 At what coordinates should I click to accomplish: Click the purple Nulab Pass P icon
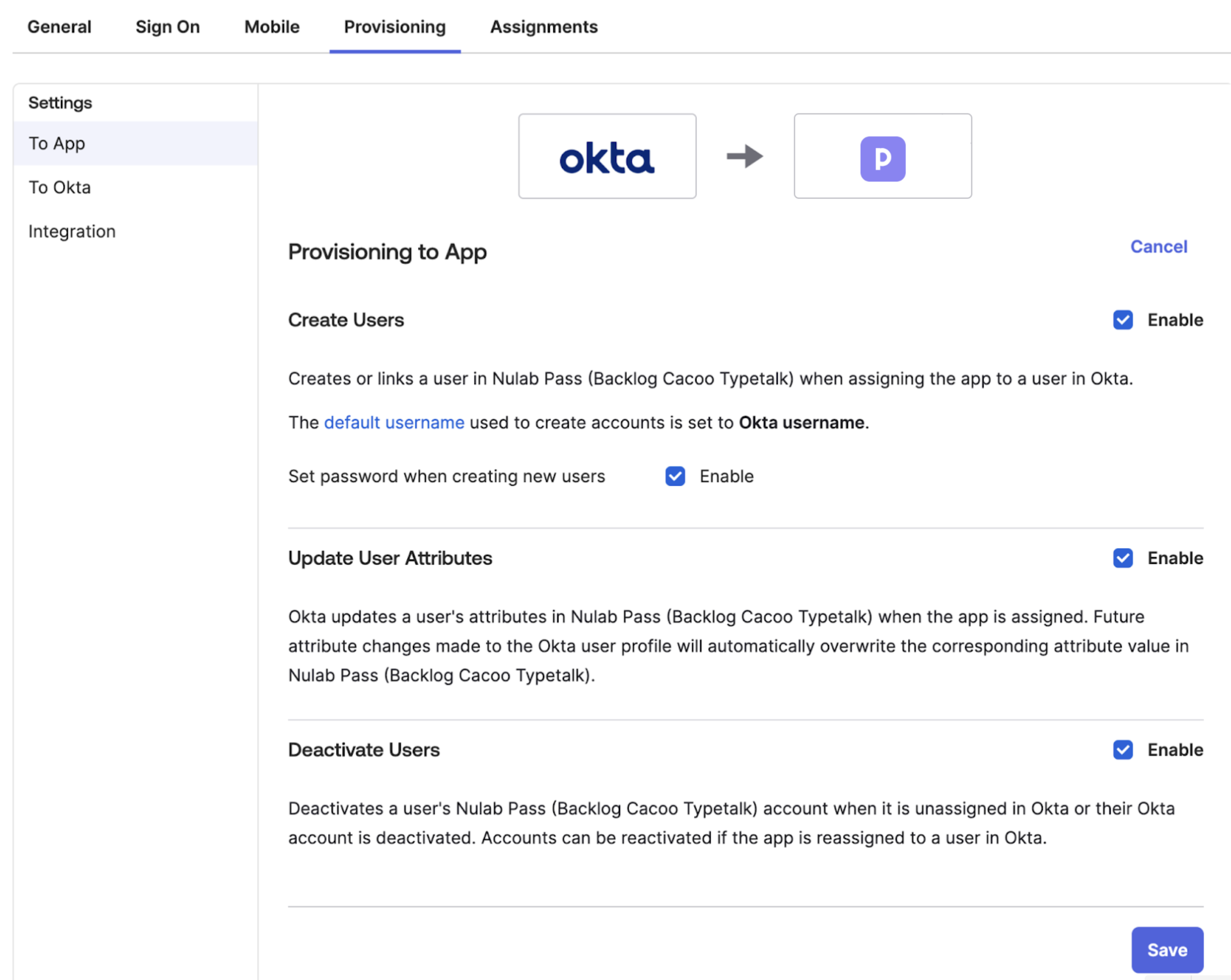point(882,158)
